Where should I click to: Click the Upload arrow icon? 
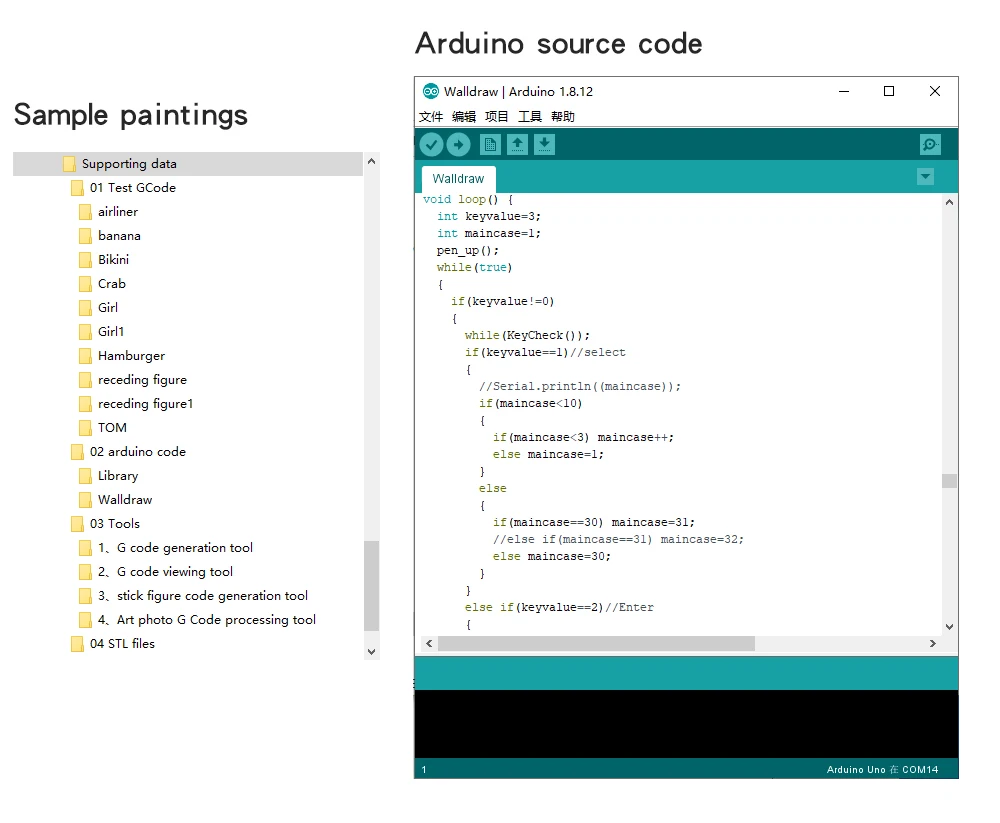458,145
